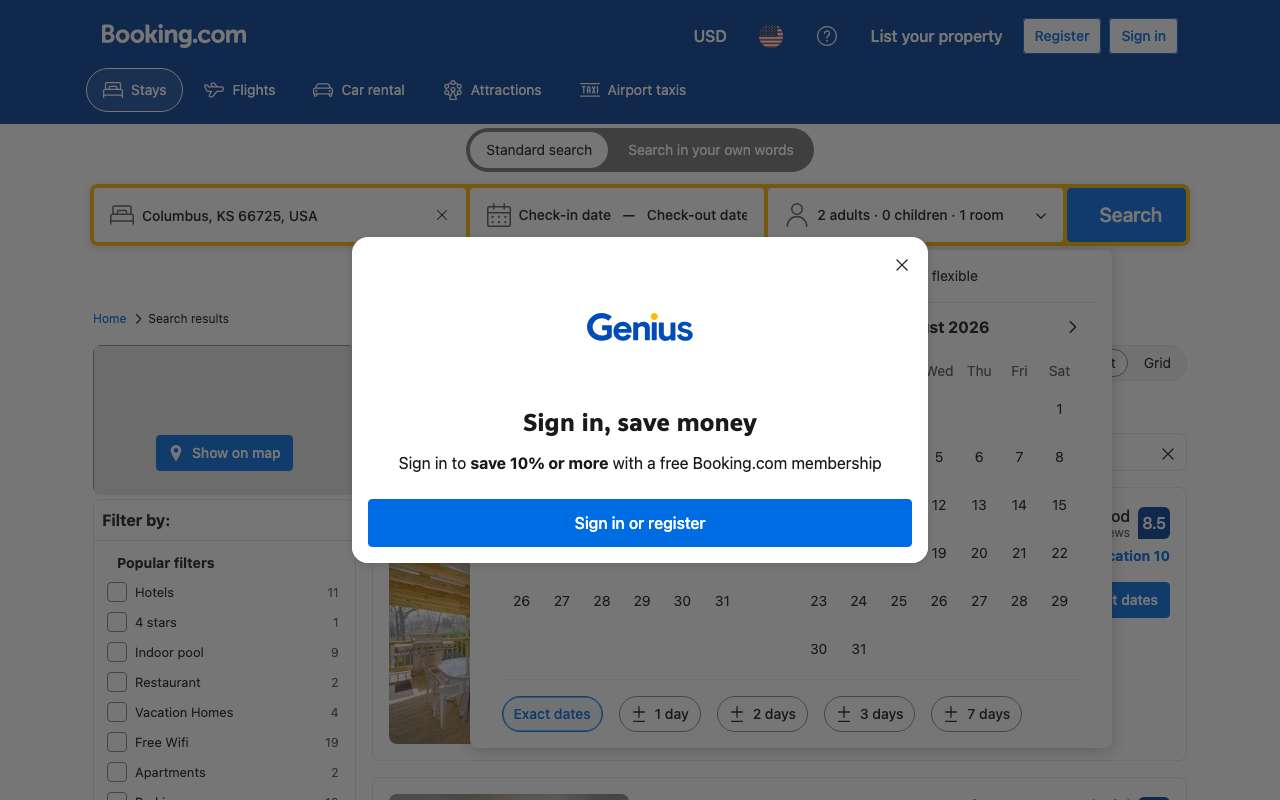This screenshot has height=800, width=1280.
Task: Close the Genius sign-in popup
Action: tap(902, 265)
